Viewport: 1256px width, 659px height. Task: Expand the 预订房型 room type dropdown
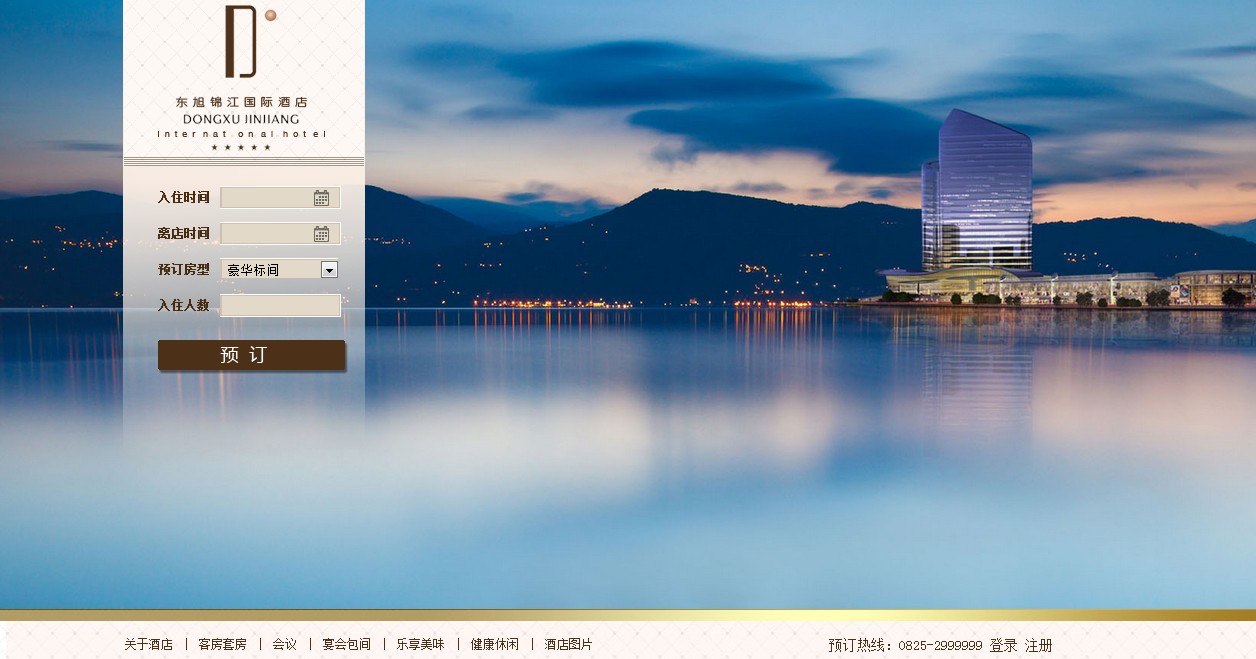click(329, 270)
